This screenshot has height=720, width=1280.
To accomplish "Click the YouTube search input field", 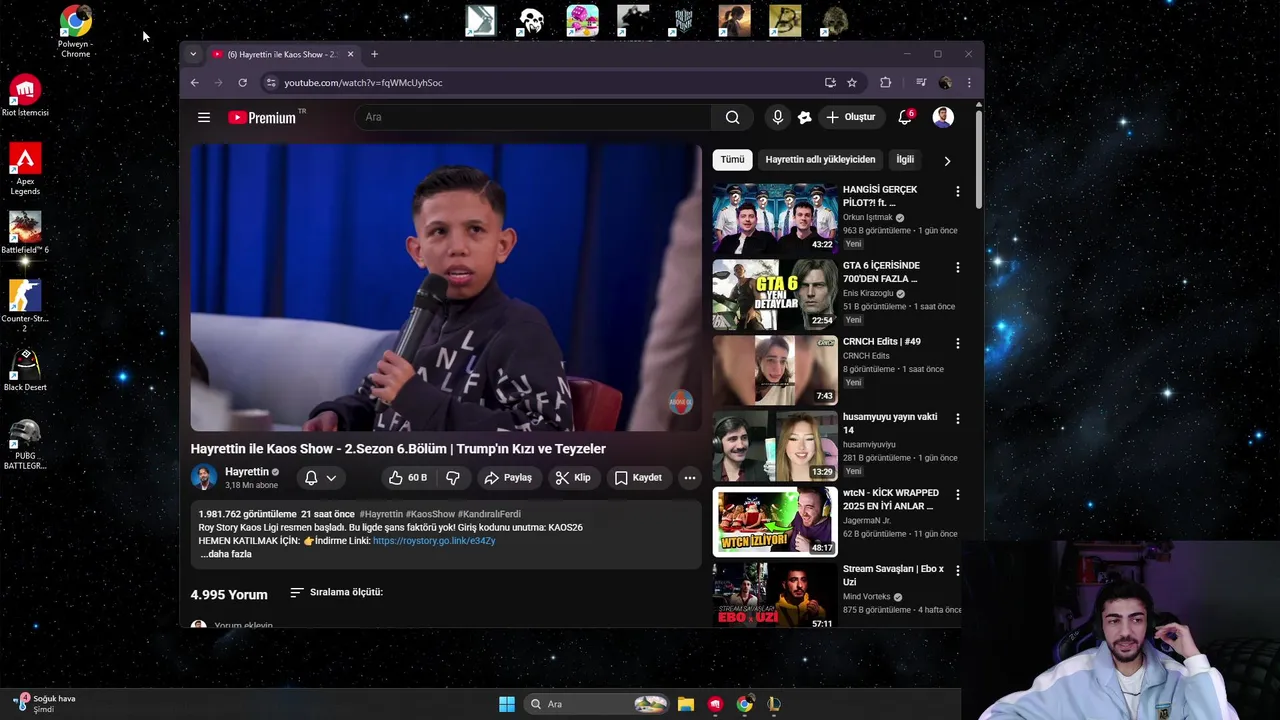I will coord(533,117).
